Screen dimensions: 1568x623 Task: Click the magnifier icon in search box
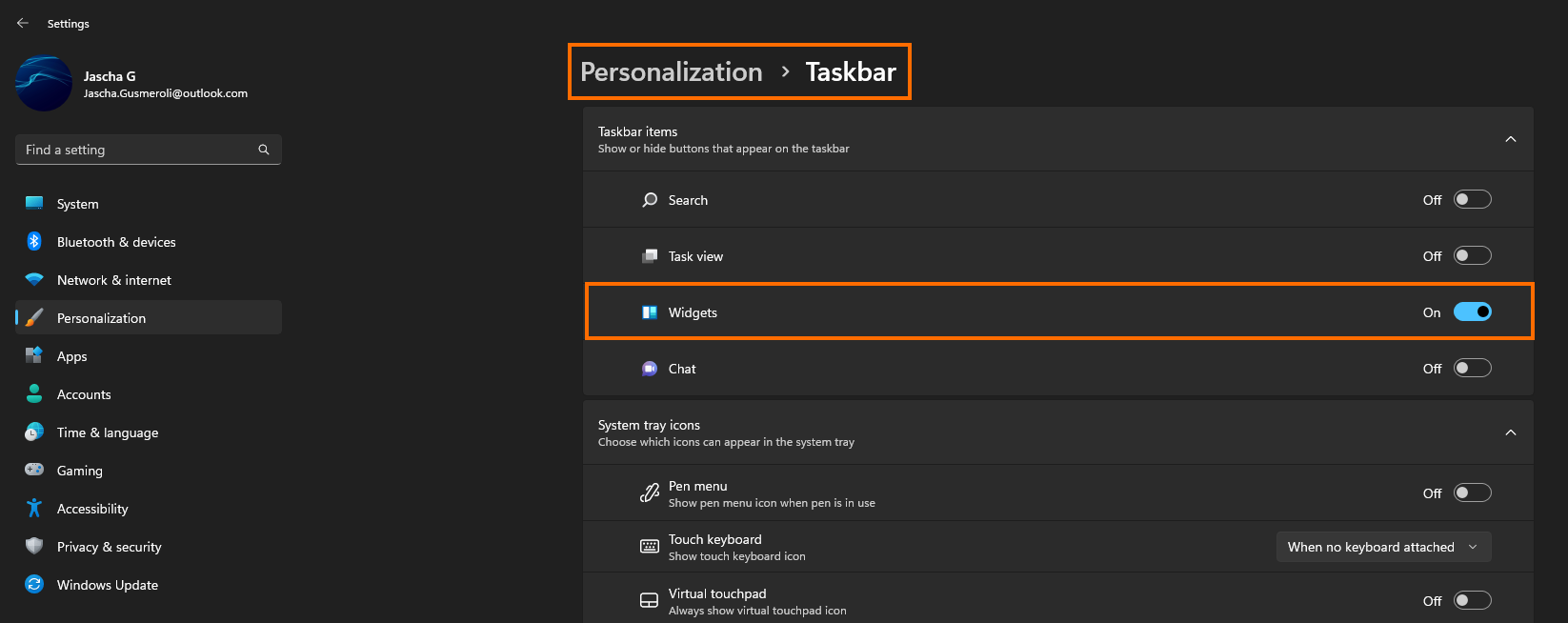coord(264,150)
